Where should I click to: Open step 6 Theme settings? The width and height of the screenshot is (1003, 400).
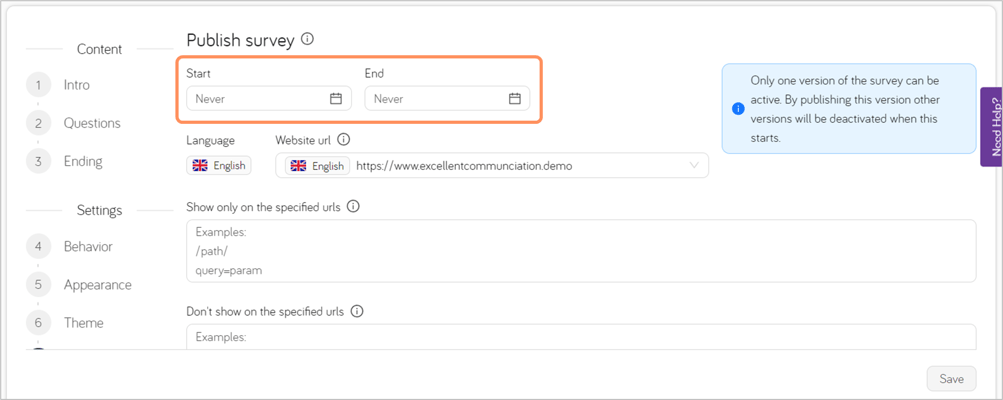pos(83,323)
